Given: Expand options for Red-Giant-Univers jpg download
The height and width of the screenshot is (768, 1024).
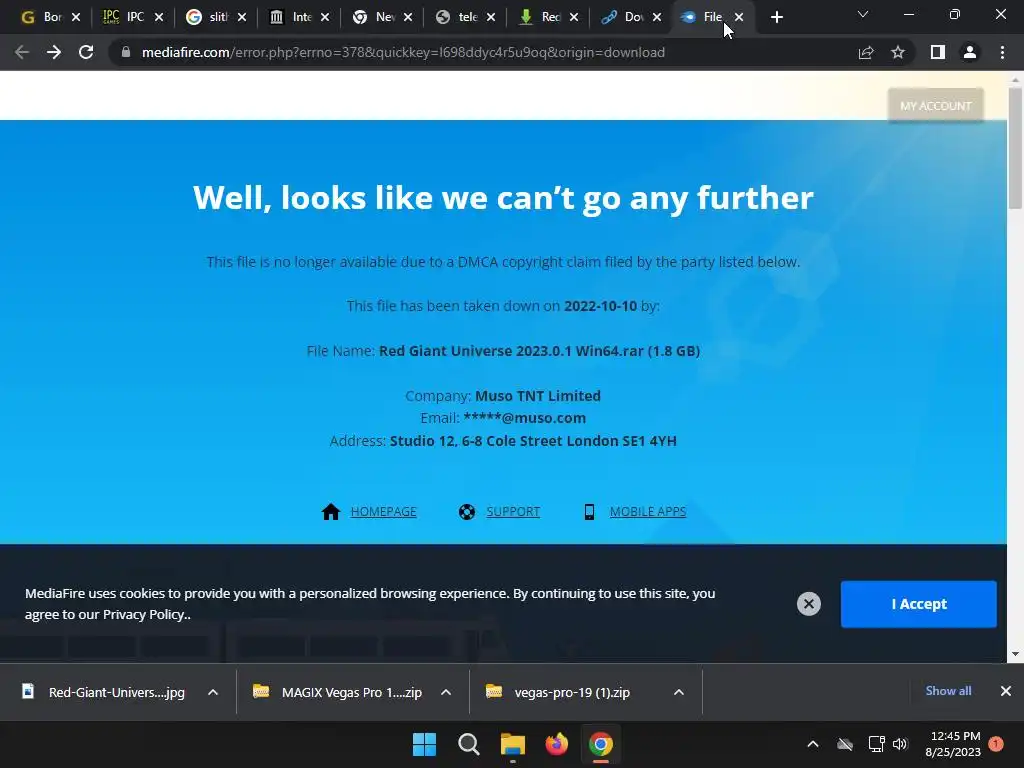Looking at the screenshot, I should 213,692.
